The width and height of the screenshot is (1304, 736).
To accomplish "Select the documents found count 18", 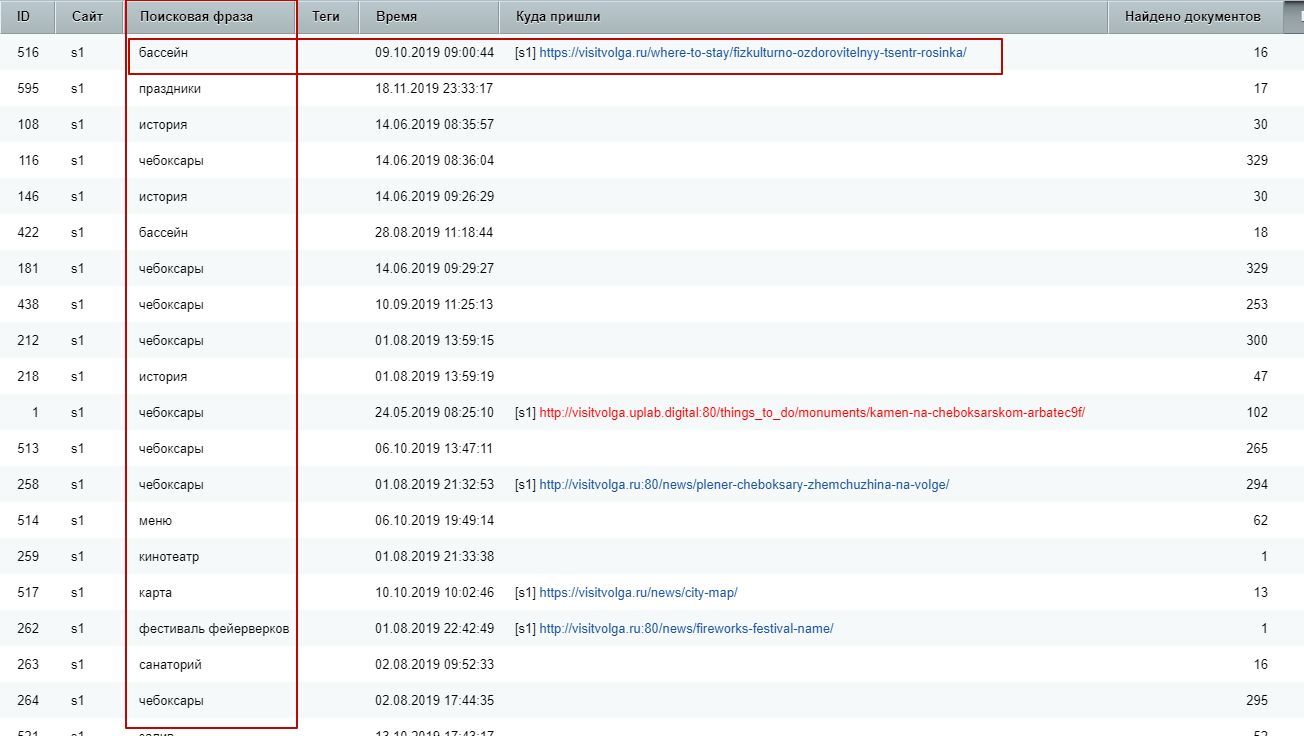I will tap(1260, 233).
